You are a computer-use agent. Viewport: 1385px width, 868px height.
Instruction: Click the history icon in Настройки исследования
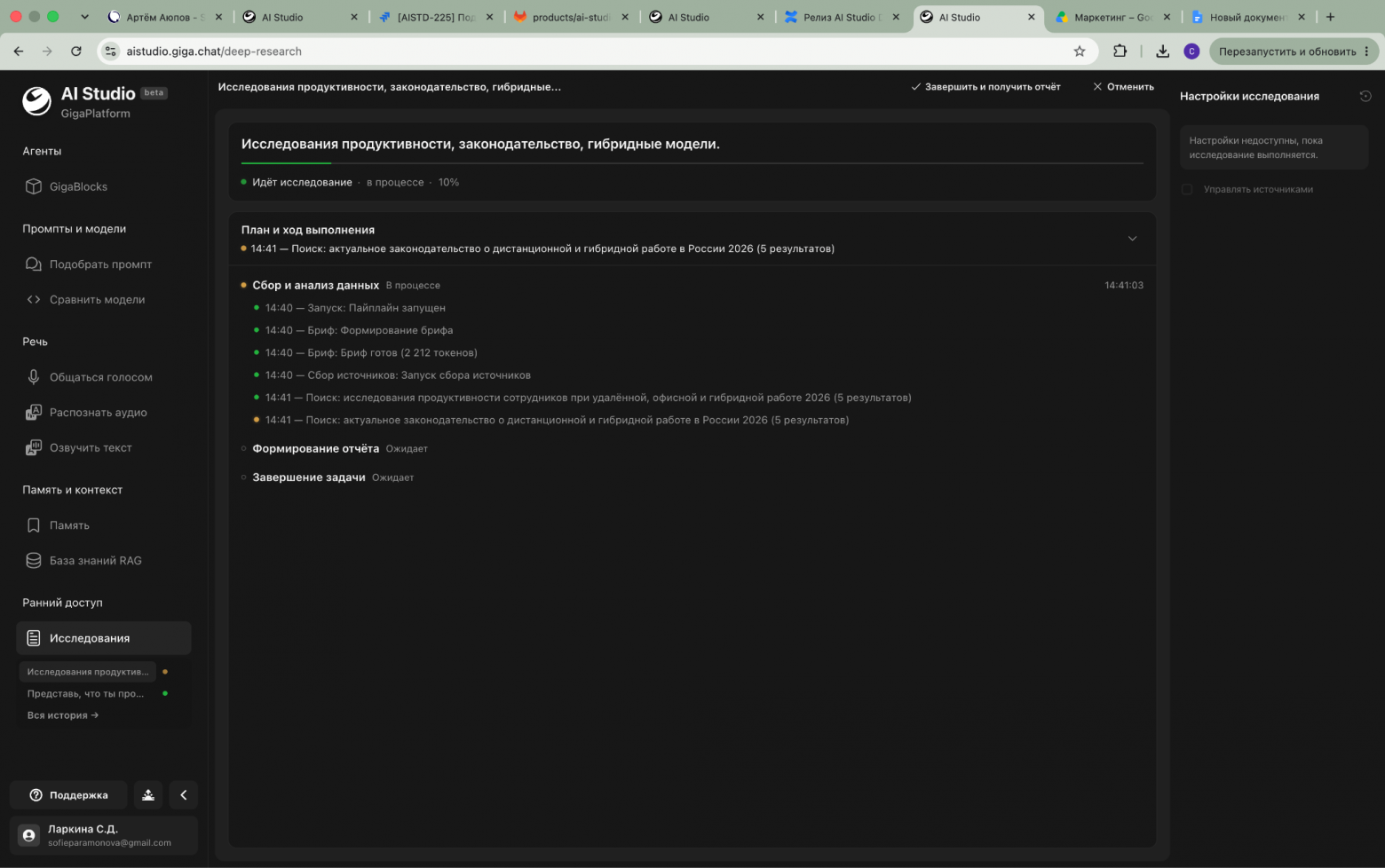[1365, 96]
